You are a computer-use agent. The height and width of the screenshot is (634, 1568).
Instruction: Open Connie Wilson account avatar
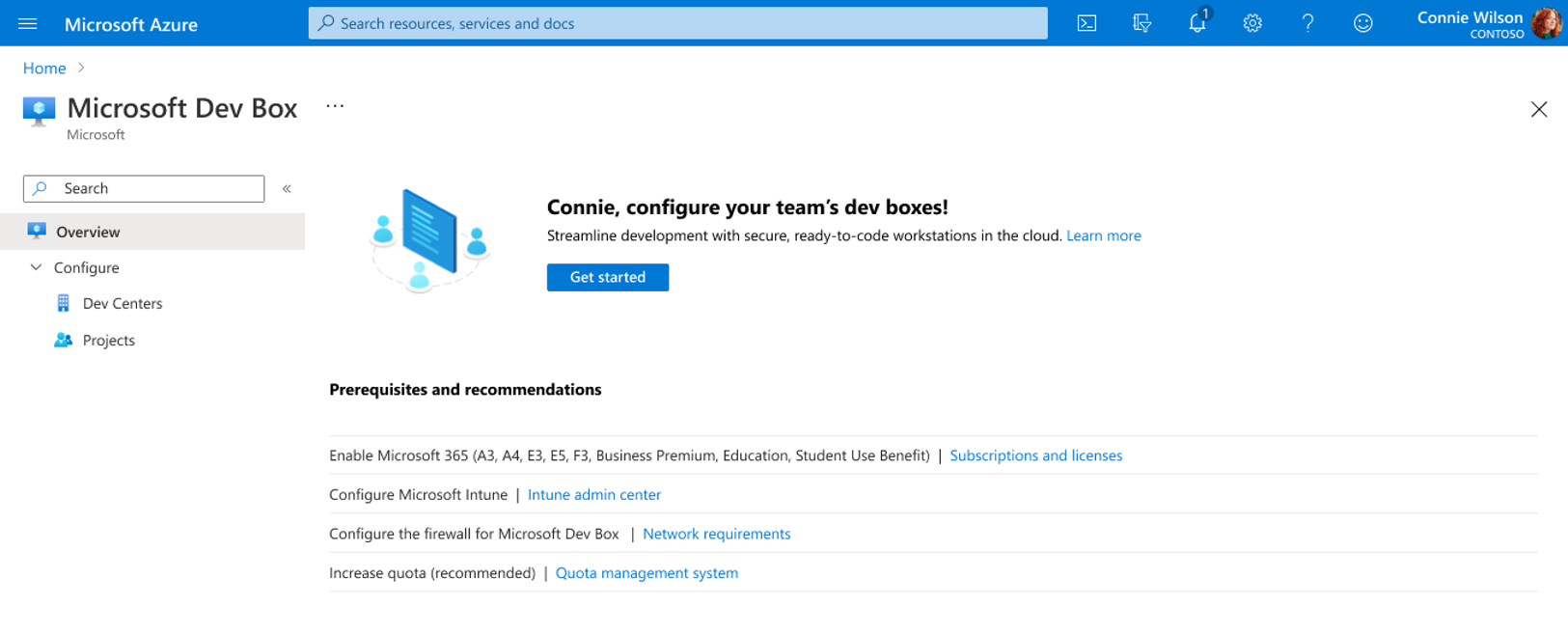tap(1546, 23)
